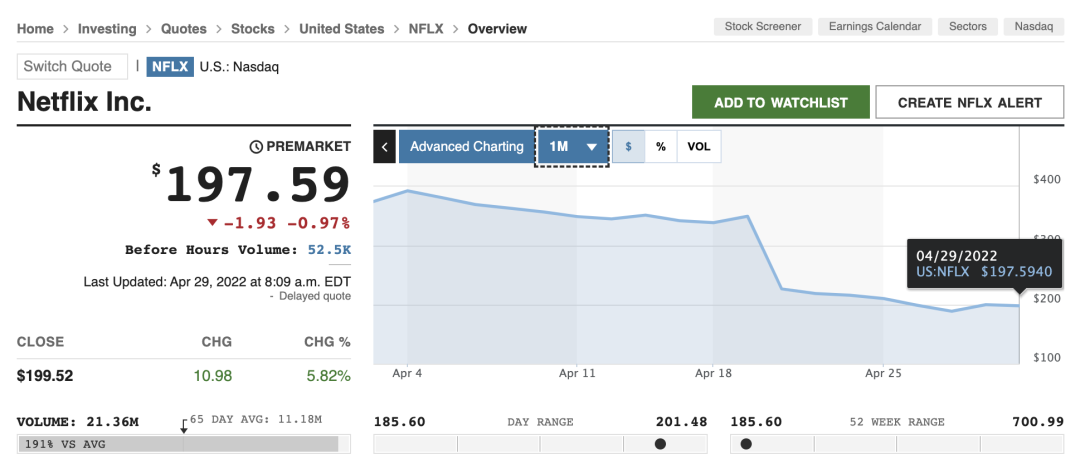Switch chart to percent view
Viewport: 1080px width, 469px height.
pyautogui.click(x=661, y=147)
